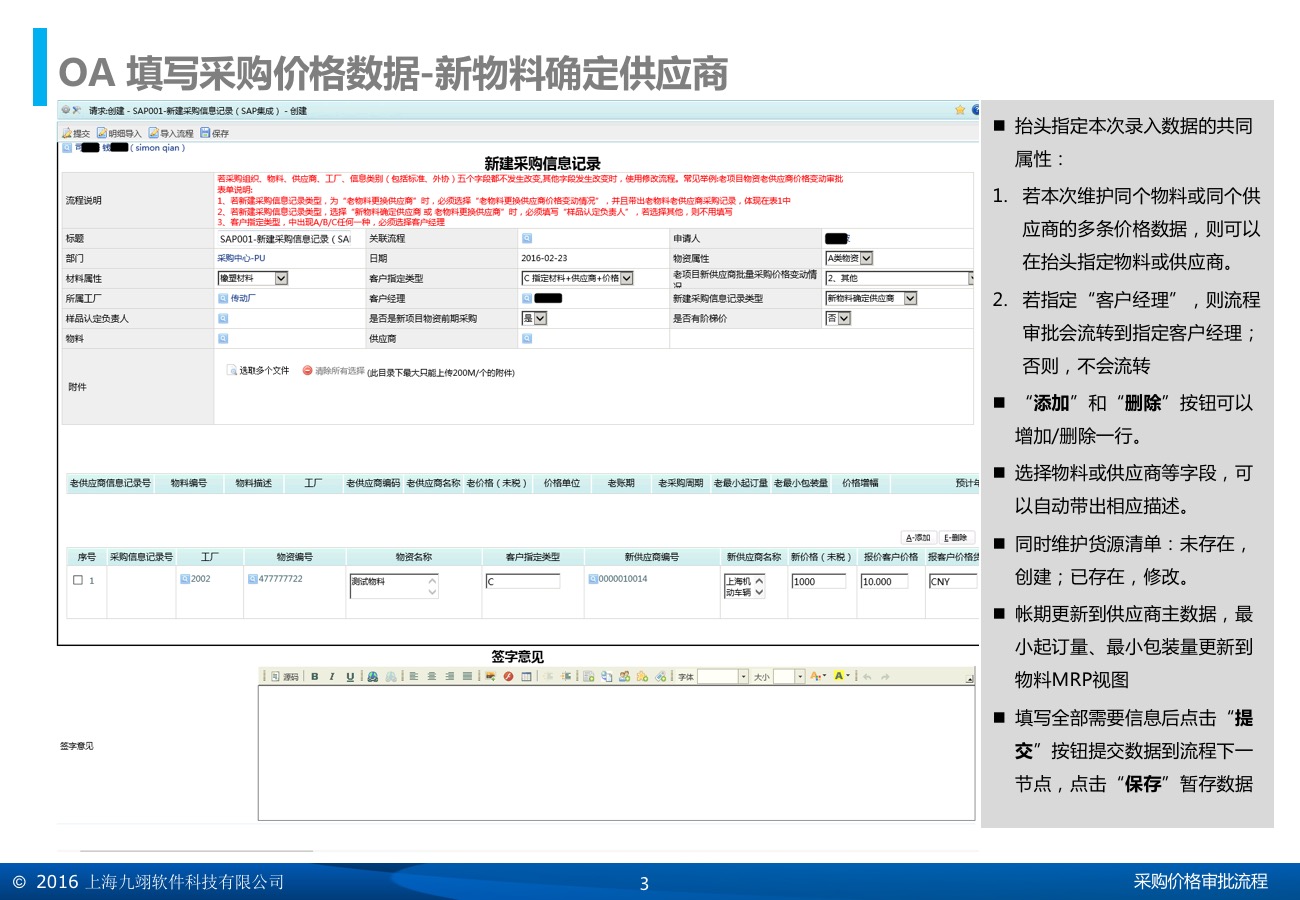Click the 新价格(未税) input field with 1000

pos(818,581)
